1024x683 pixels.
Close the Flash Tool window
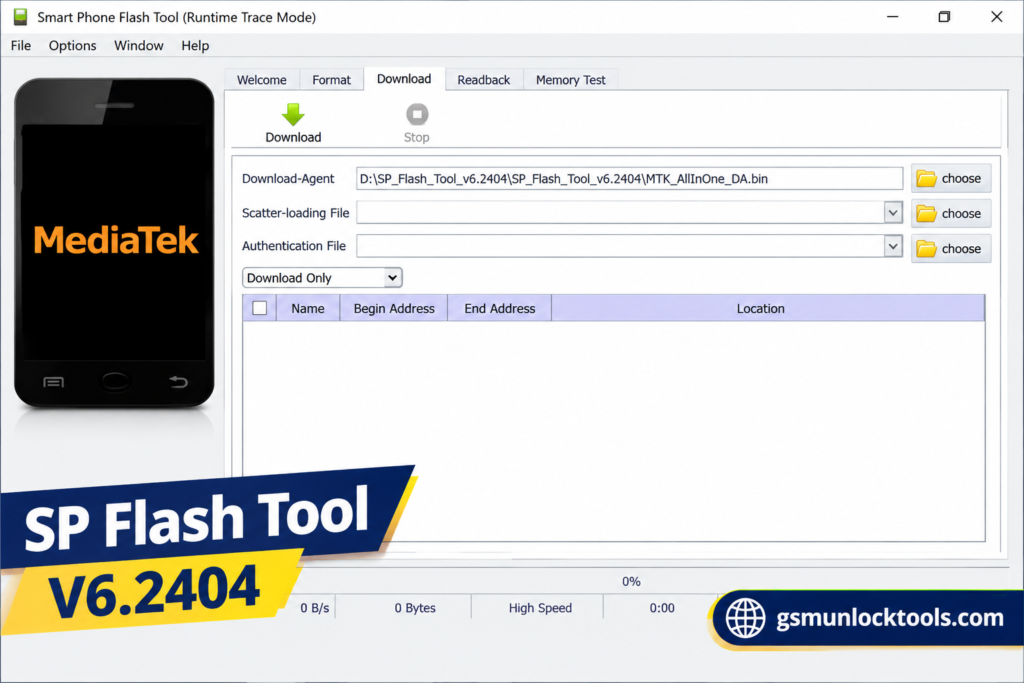click(997, 17)
